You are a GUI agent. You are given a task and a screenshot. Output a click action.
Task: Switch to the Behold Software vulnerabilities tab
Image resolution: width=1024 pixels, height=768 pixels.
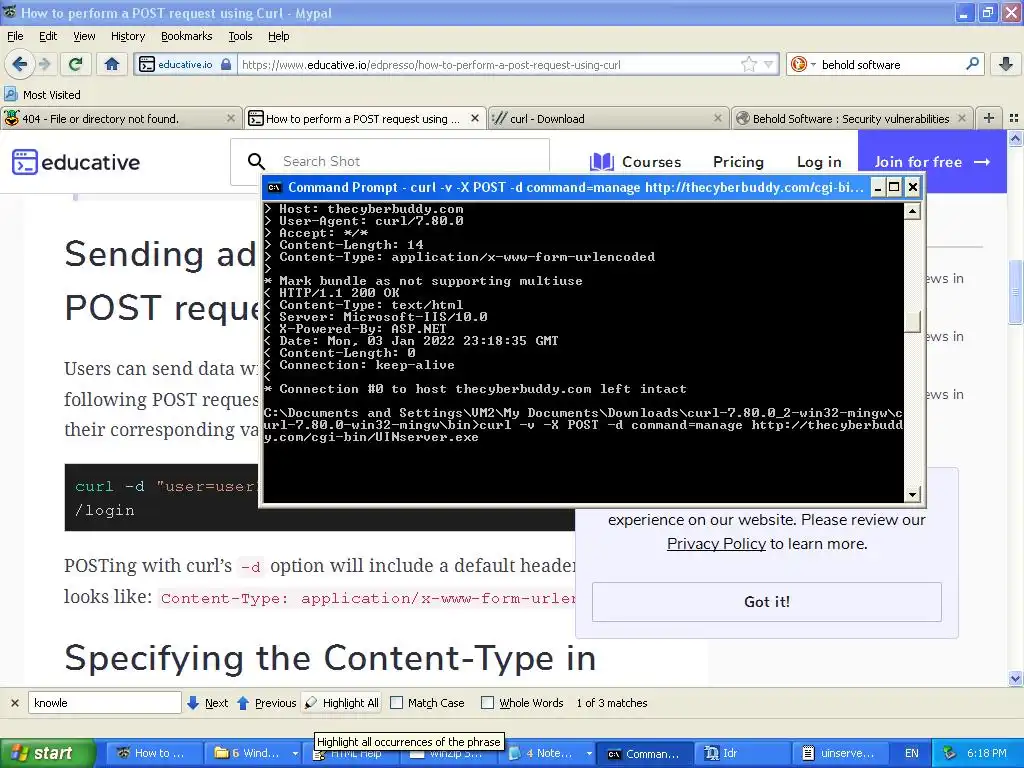851,119
